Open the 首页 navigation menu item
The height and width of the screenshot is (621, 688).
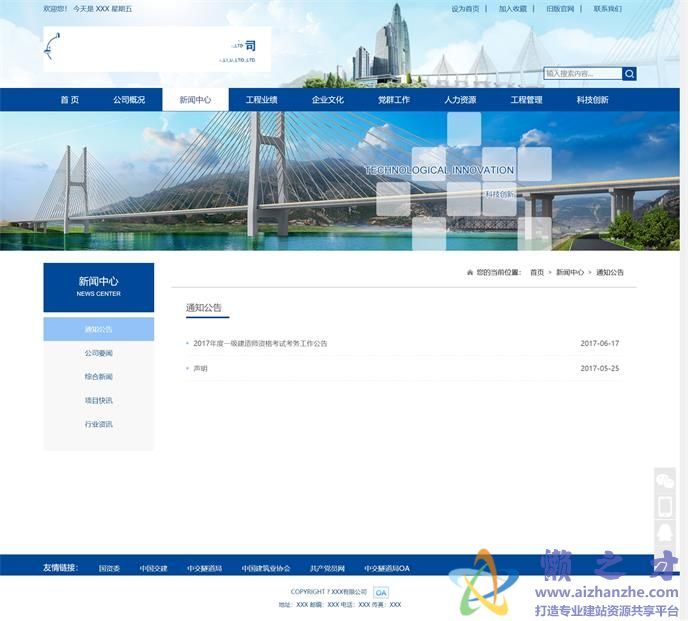pos(69,100)
